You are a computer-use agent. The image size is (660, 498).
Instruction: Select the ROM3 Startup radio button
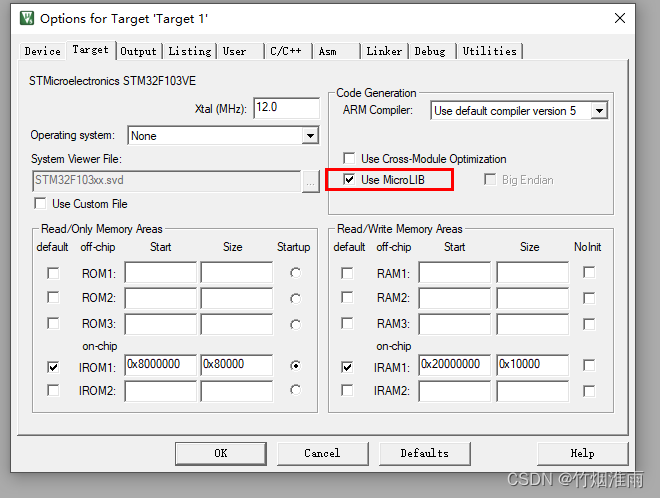[295, 325]
